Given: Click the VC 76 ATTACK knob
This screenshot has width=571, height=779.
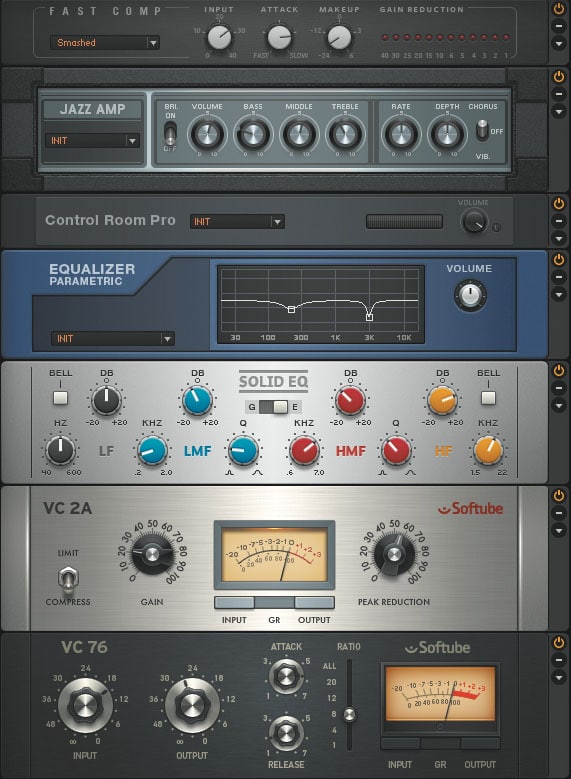Looking at the screenshot, I should [286, 676].
